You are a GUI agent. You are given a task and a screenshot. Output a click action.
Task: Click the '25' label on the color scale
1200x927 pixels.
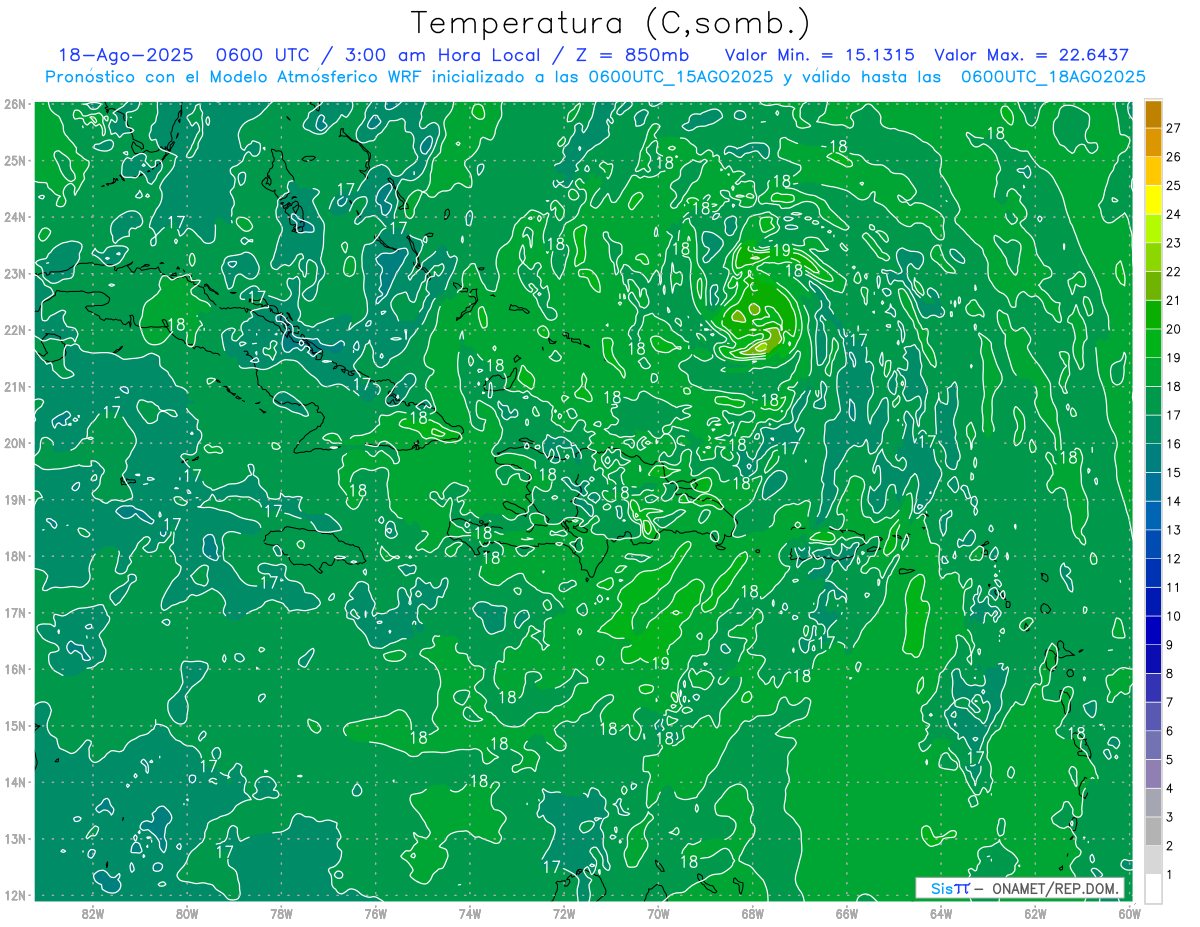pyautogui.click(x=1173, y=186)
